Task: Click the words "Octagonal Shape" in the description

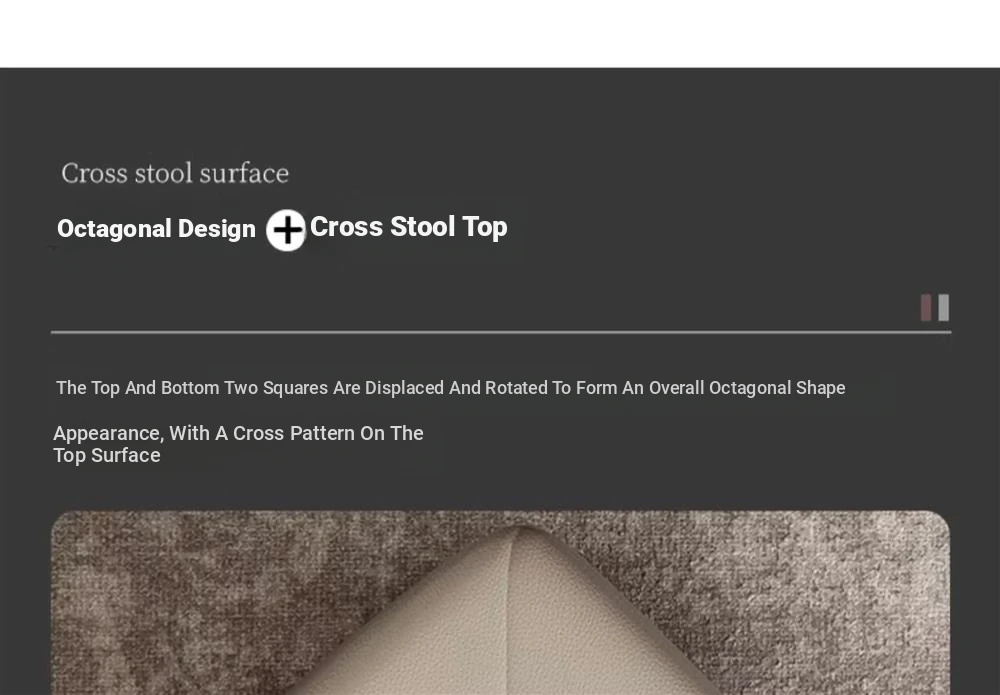Action: 777,388
